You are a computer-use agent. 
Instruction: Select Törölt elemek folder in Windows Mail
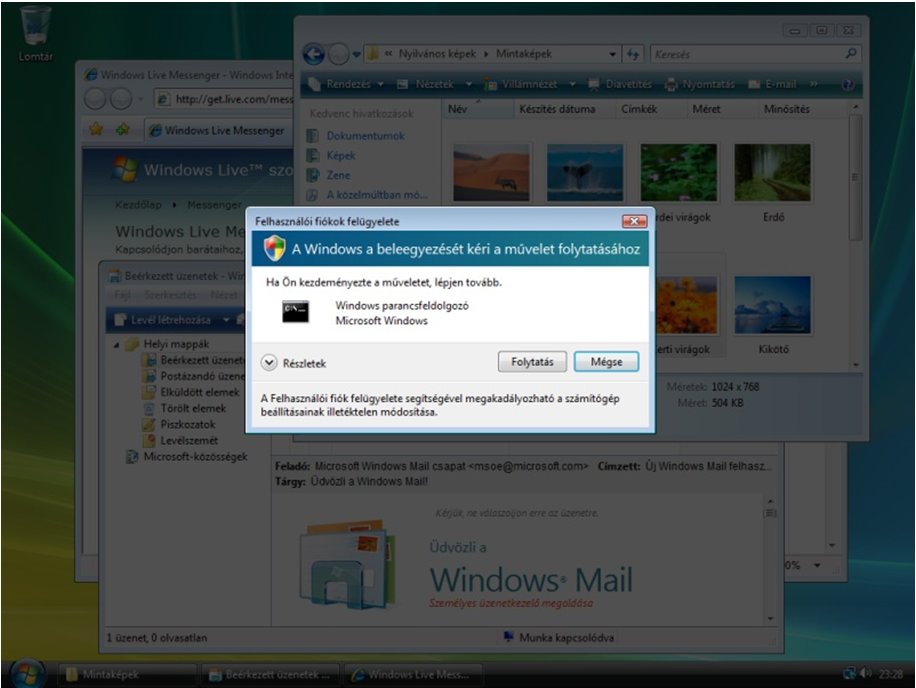point(185,408)
